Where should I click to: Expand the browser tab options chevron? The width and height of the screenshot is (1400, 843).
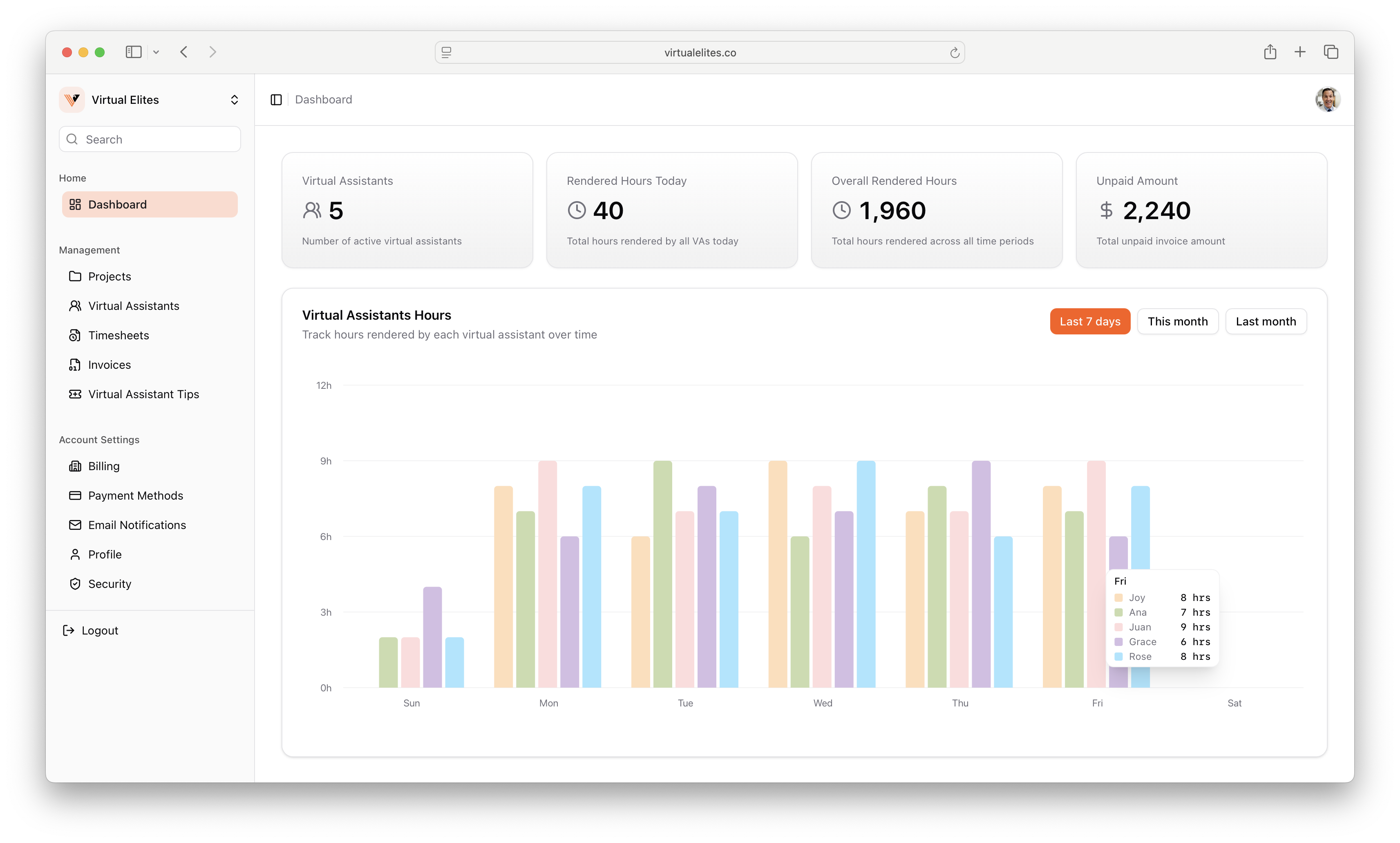157,52
